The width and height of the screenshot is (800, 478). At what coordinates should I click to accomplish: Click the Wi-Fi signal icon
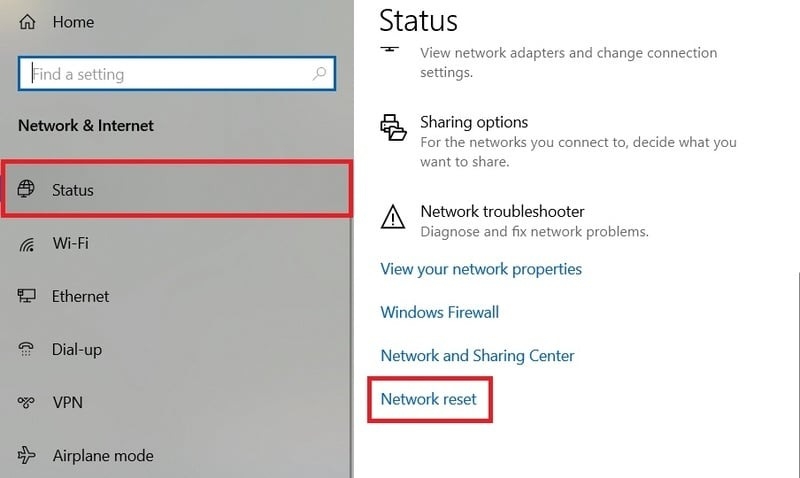coord(27,244)
